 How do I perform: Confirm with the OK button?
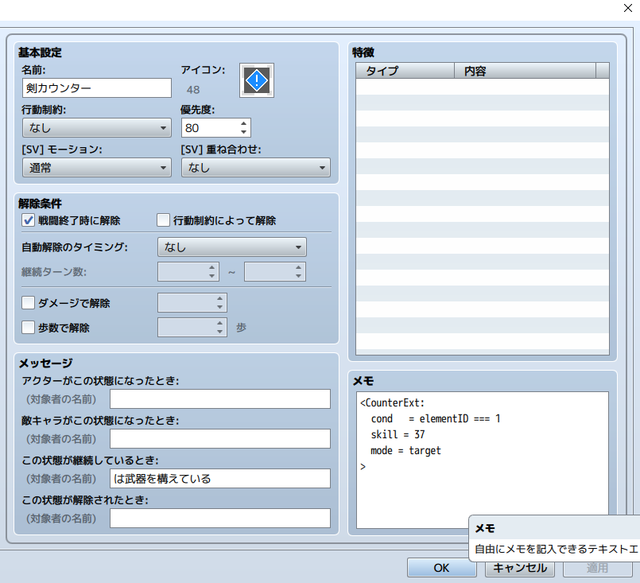pyautogui.click(x=442, y=568)
